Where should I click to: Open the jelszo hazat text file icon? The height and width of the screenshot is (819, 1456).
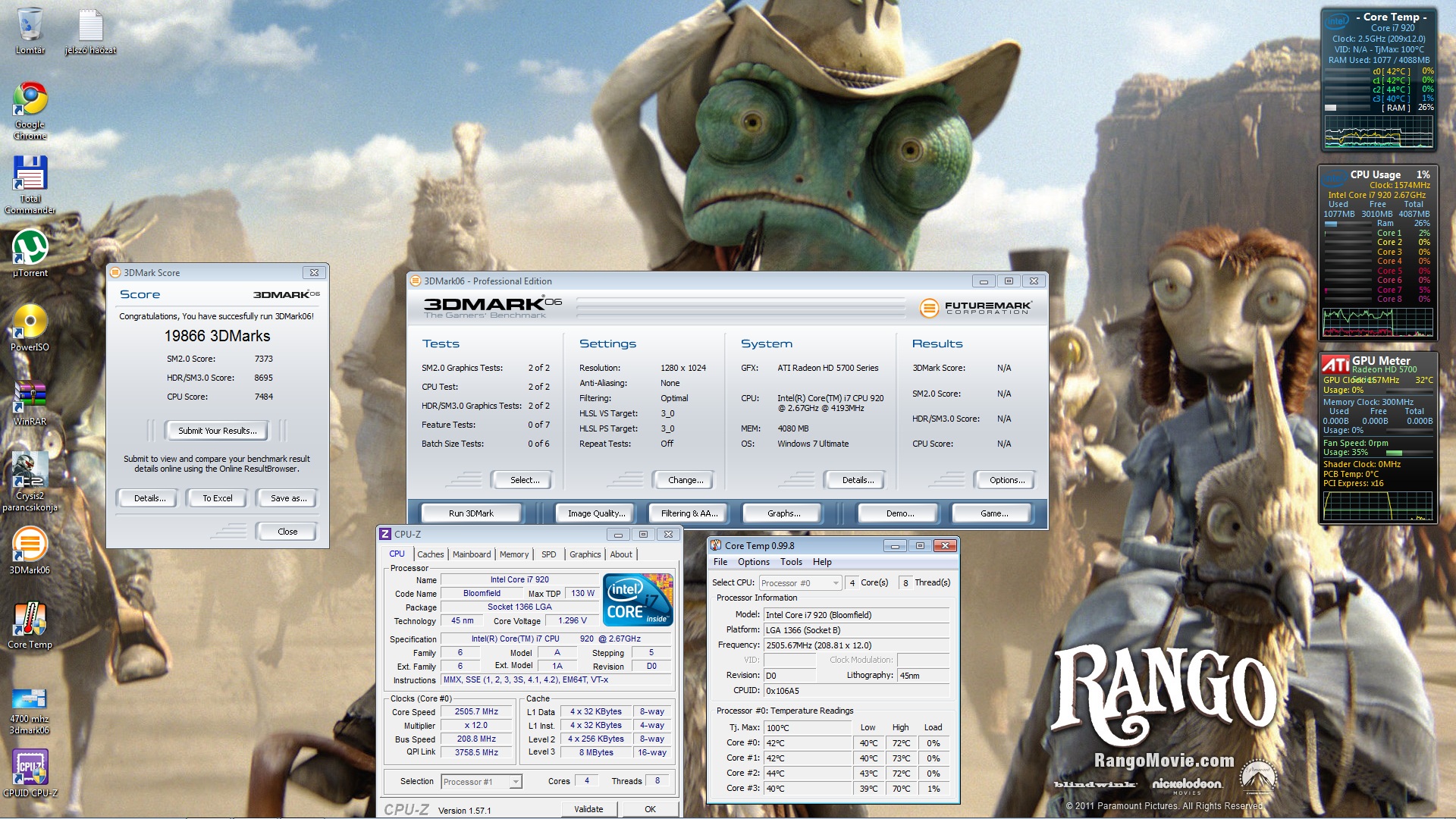click(91, 31)
